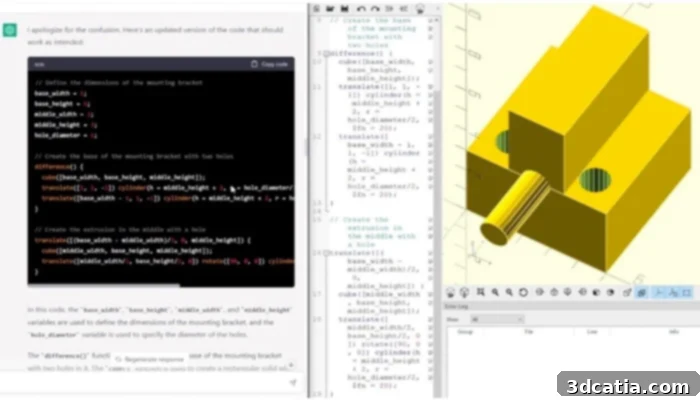Click Reset View icon in viewer toolbar
The image size is (700, 400).
pos(523,292)
